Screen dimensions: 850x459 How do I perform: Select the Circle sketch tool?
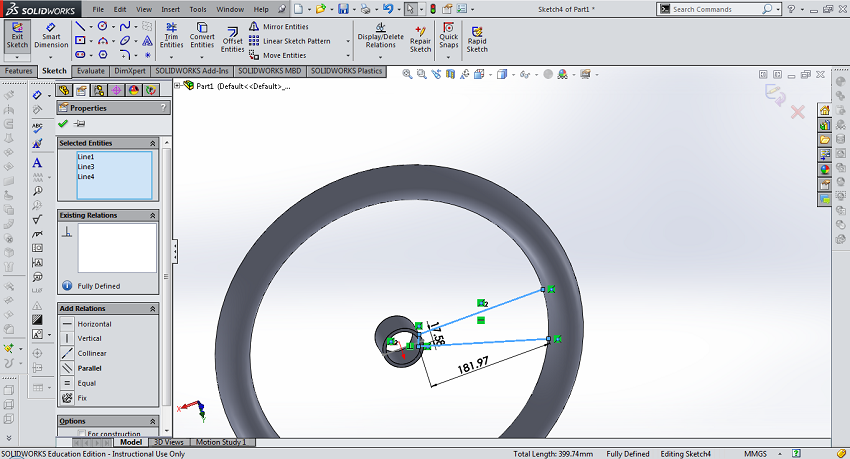coord(102,26)
